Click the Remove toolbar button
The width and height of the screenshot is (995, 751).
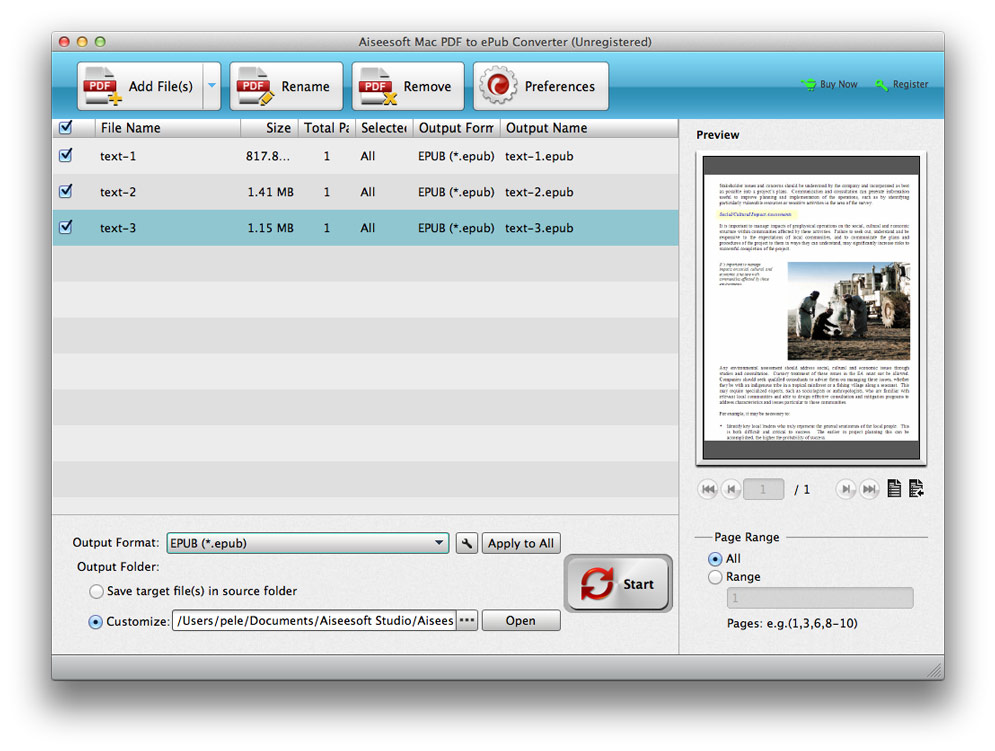408,86
